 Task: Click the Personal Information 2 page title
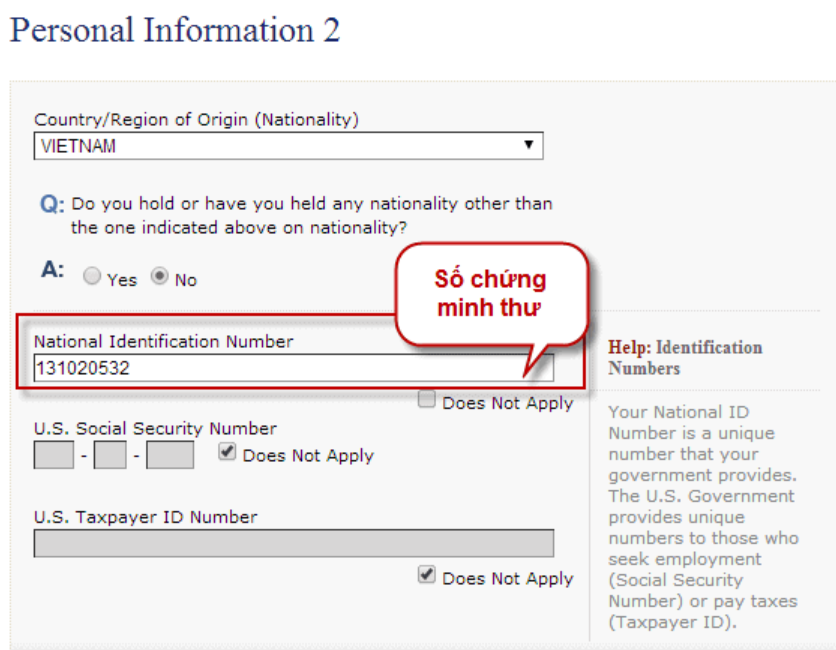[x=175, y=30]
